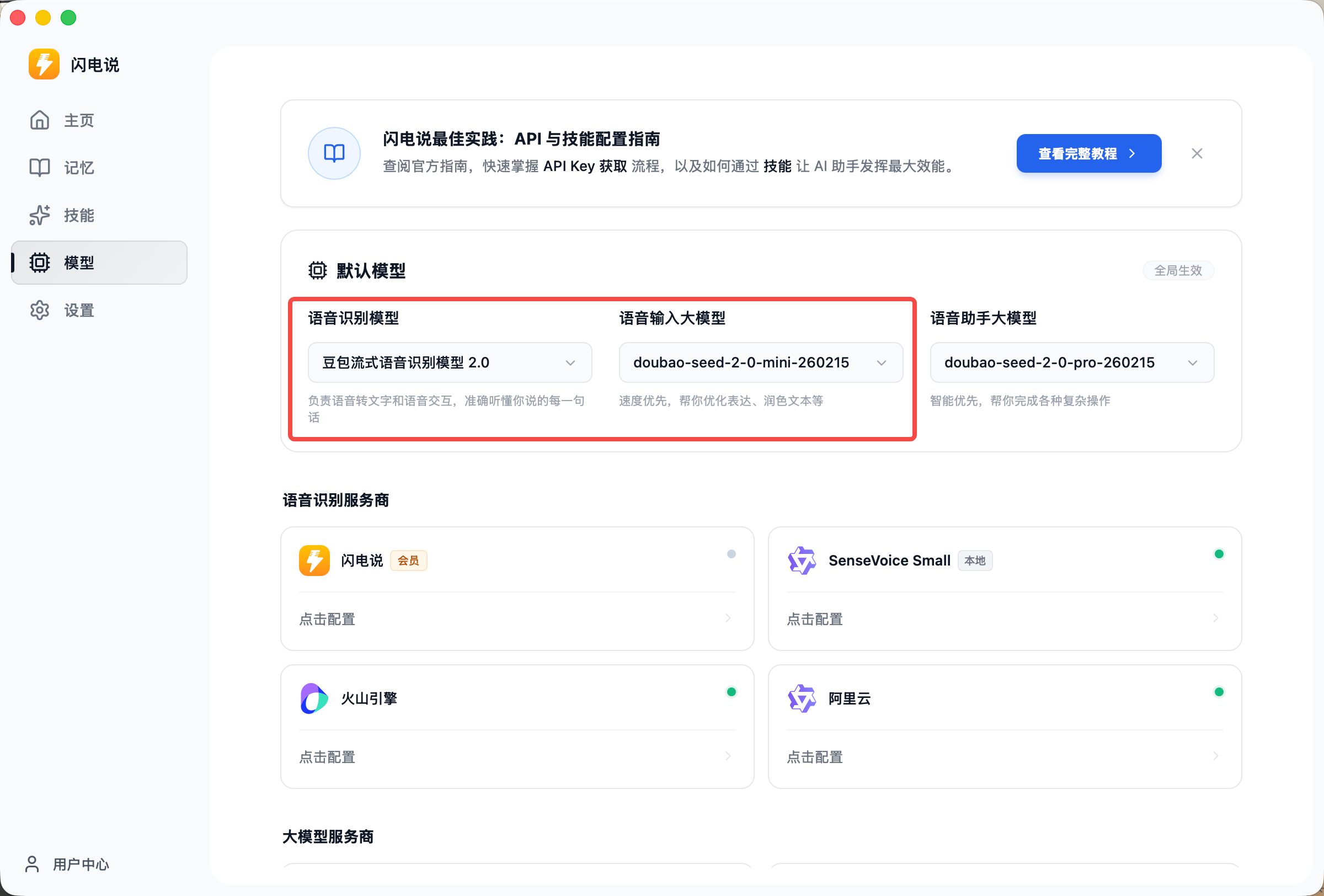Screen dimensions: 1324x896
Task: Expand 点击配置 row in 闪电说 card
Action: click(517, 618)
